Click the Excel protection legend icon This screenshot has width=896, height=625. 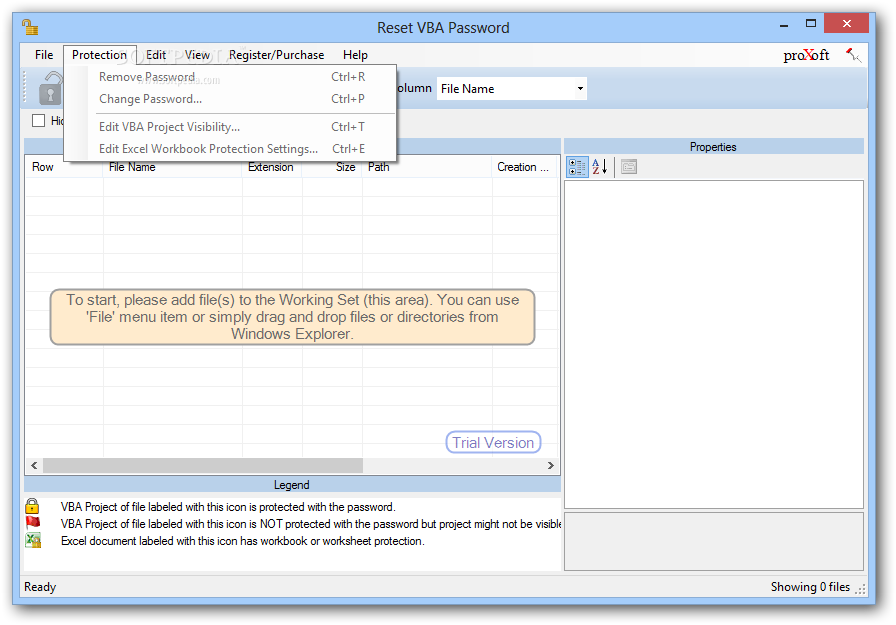[33, 540]
